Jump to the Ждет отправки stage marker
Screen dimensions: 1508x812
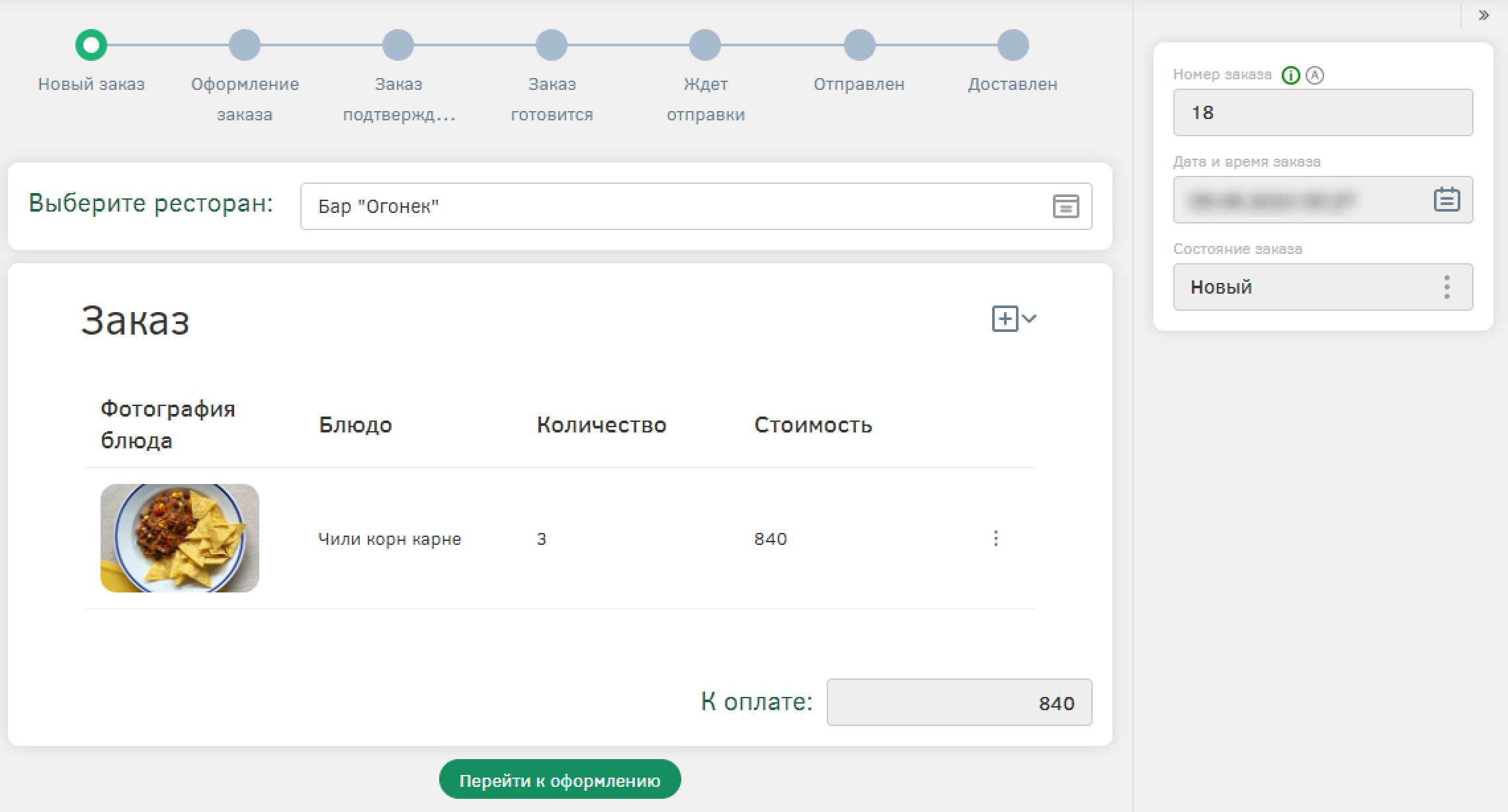(705, 45)
